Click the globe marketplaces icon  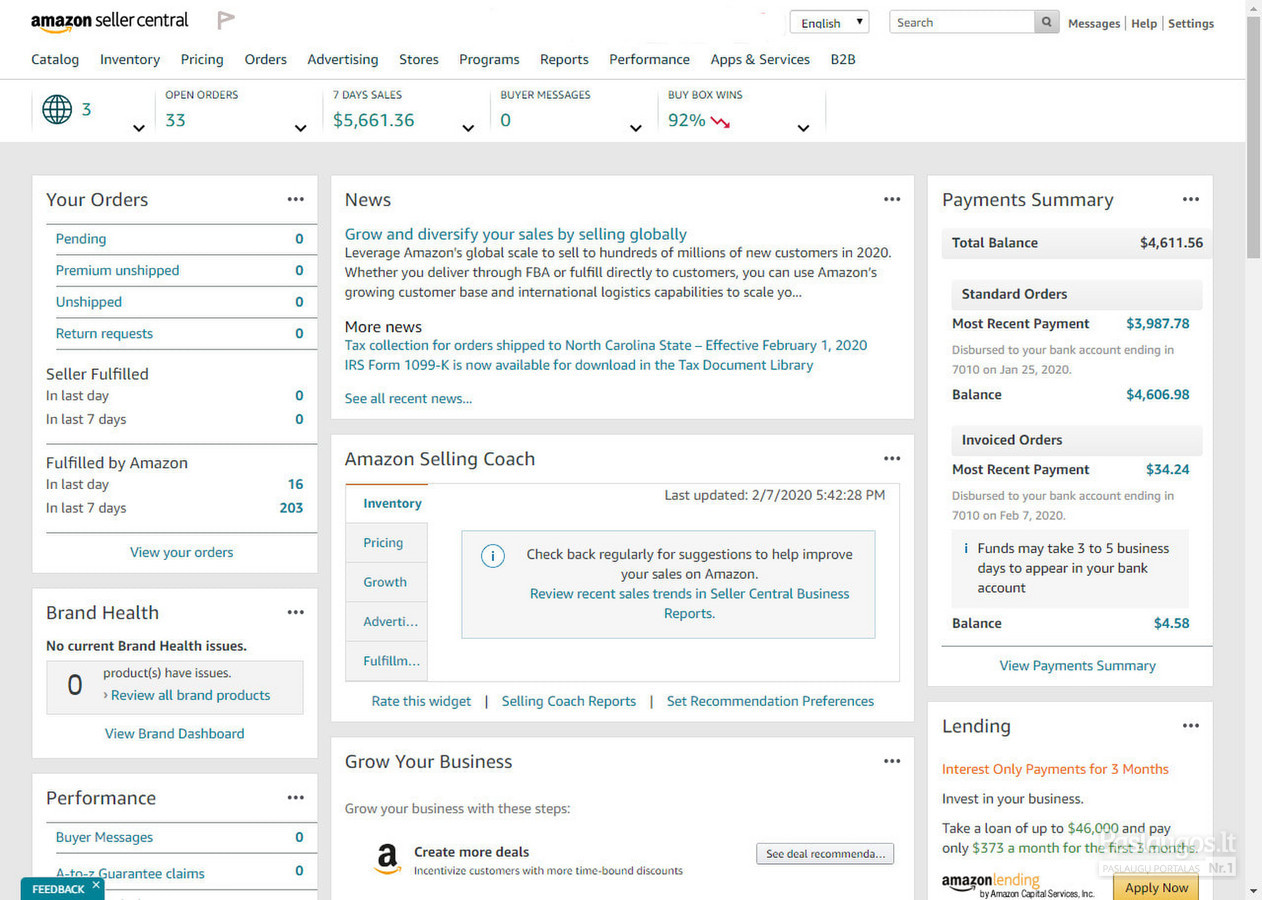pyautogui.click(x=57, y=109)
